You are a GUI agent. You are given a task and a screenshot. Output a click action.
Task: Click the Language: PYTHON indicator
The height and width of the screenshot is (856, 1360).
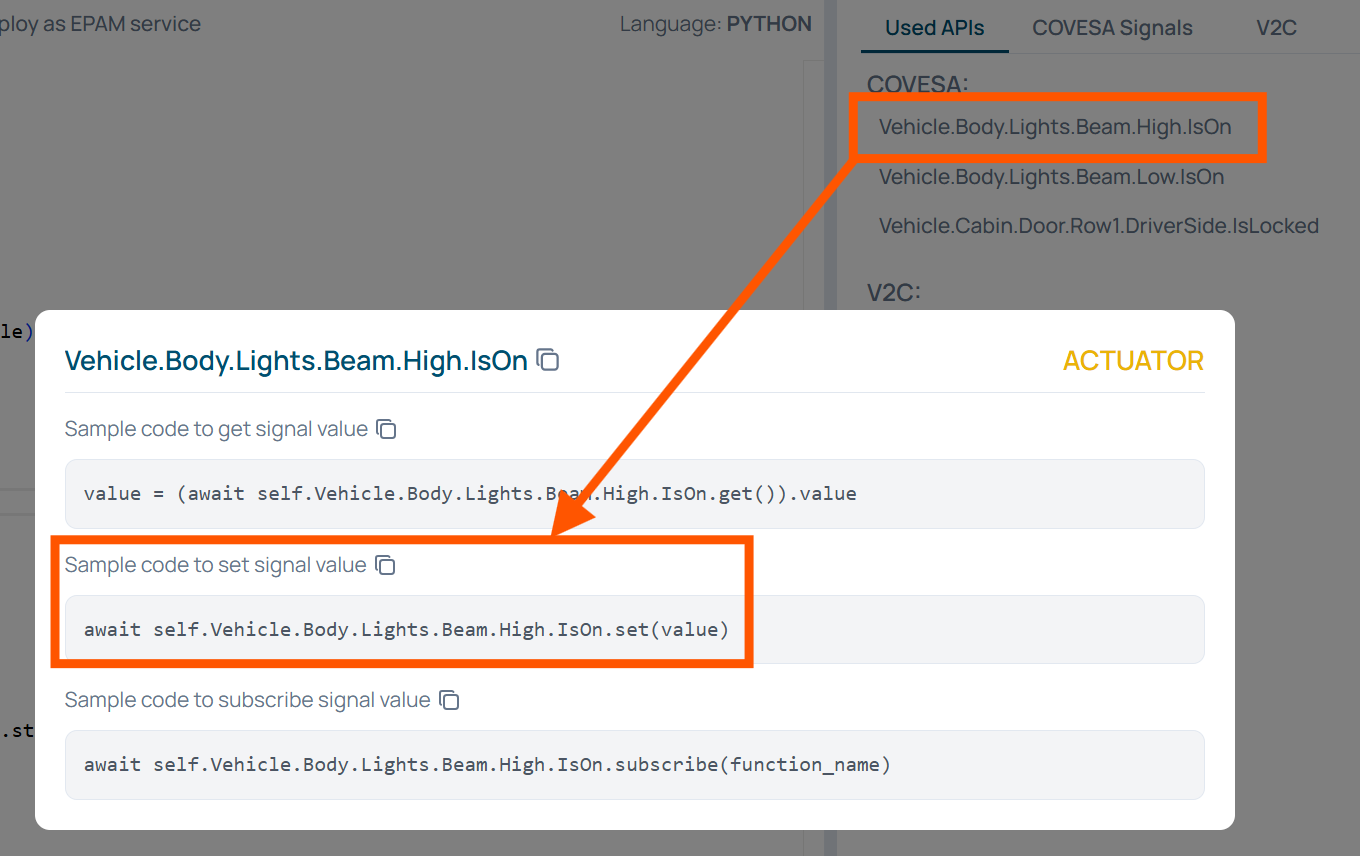(x=715, y=24)
